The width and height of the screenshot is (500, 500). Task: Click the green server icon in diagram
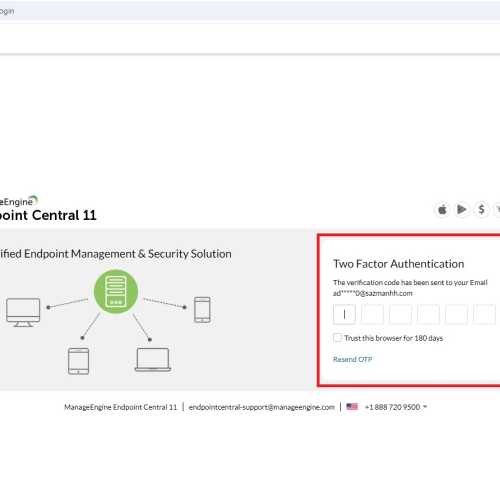coord(116,291)
